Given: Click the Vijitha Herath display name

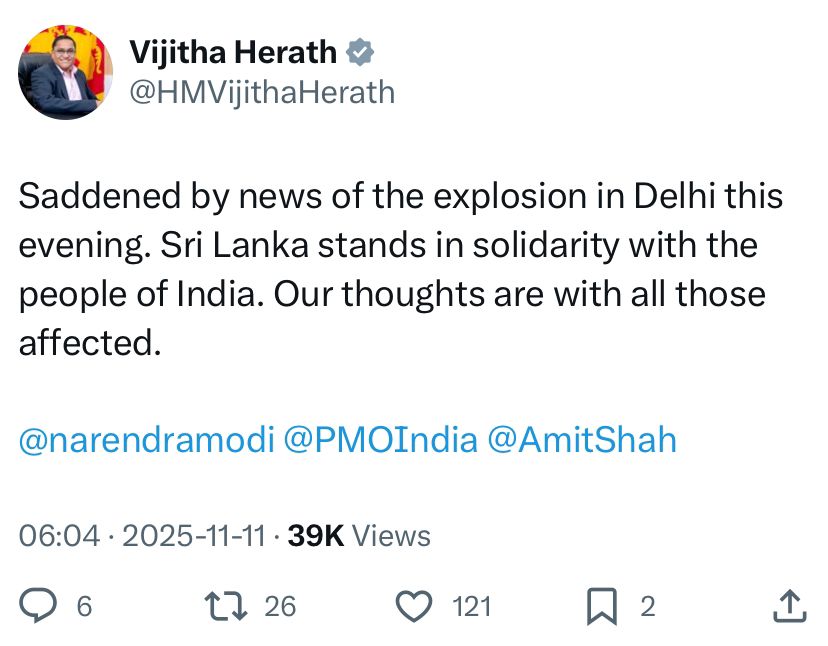Looking at the screenshot, I should tap(233, 53).
